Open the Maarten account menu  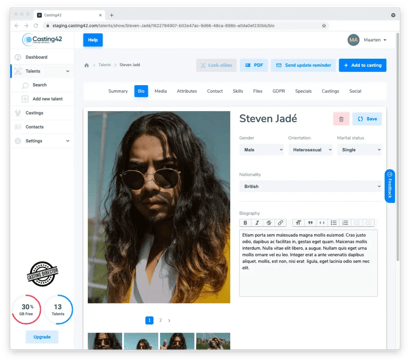click(x=375, y=40)
